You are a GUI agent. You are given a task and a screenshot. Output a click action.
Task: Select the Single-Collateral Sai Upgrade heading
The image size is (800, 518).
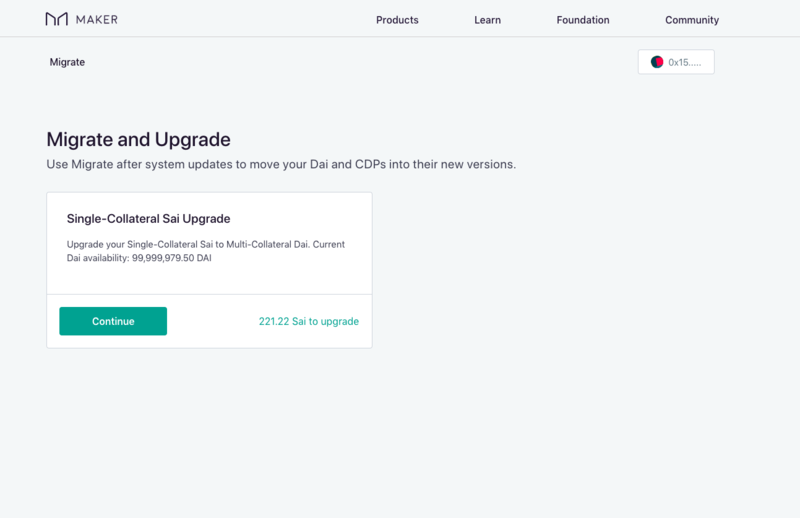(148, 218)
